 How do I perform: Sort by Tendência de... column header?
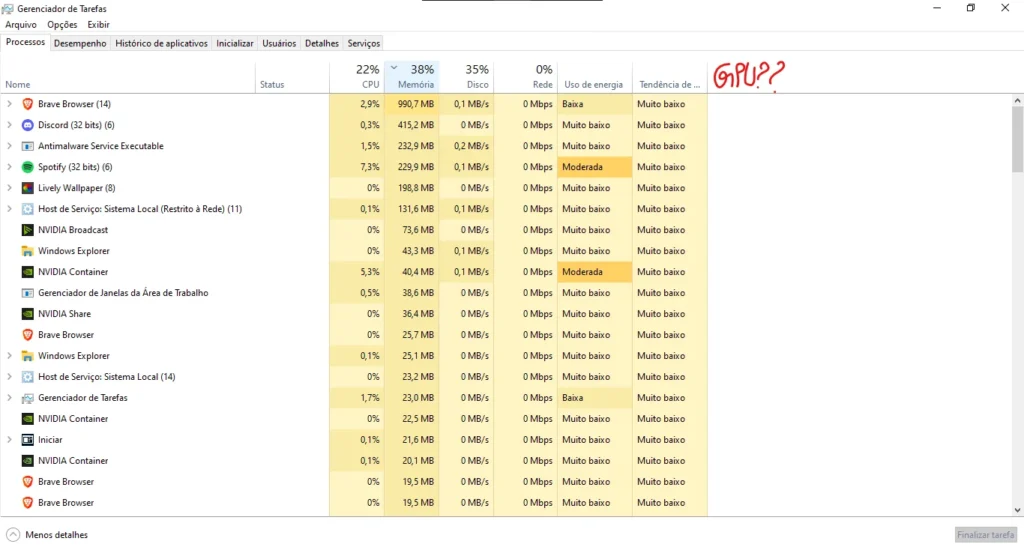(670, 77)
